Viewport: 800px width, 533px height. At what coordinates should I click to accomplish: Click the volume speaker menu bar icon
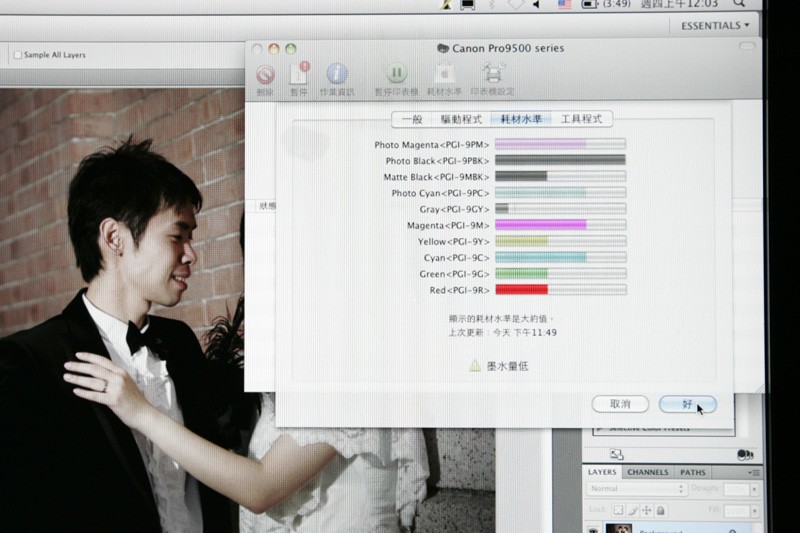[537, 4]
